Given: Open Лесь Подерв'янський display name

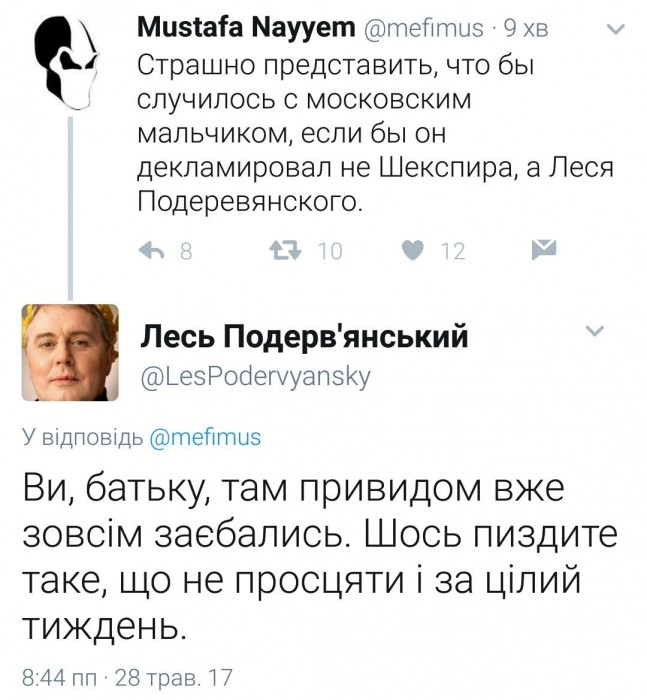Looking at the screenshot, I should (304, 336).
